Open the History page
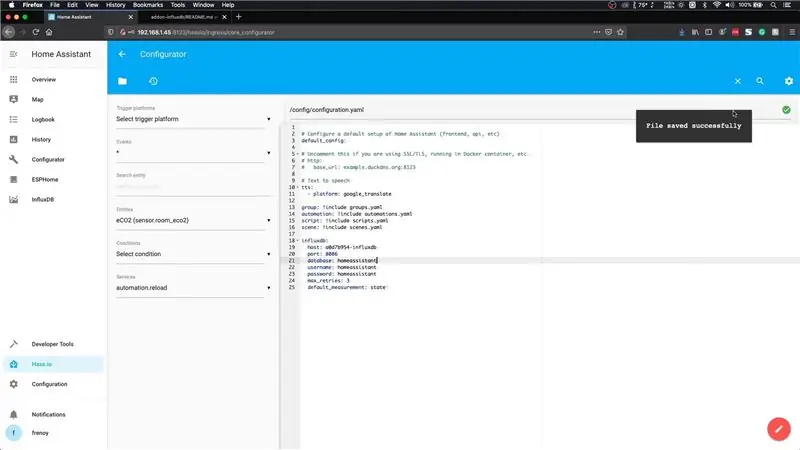The width and height of the screenshot is (800, 450). pos(41,139)
